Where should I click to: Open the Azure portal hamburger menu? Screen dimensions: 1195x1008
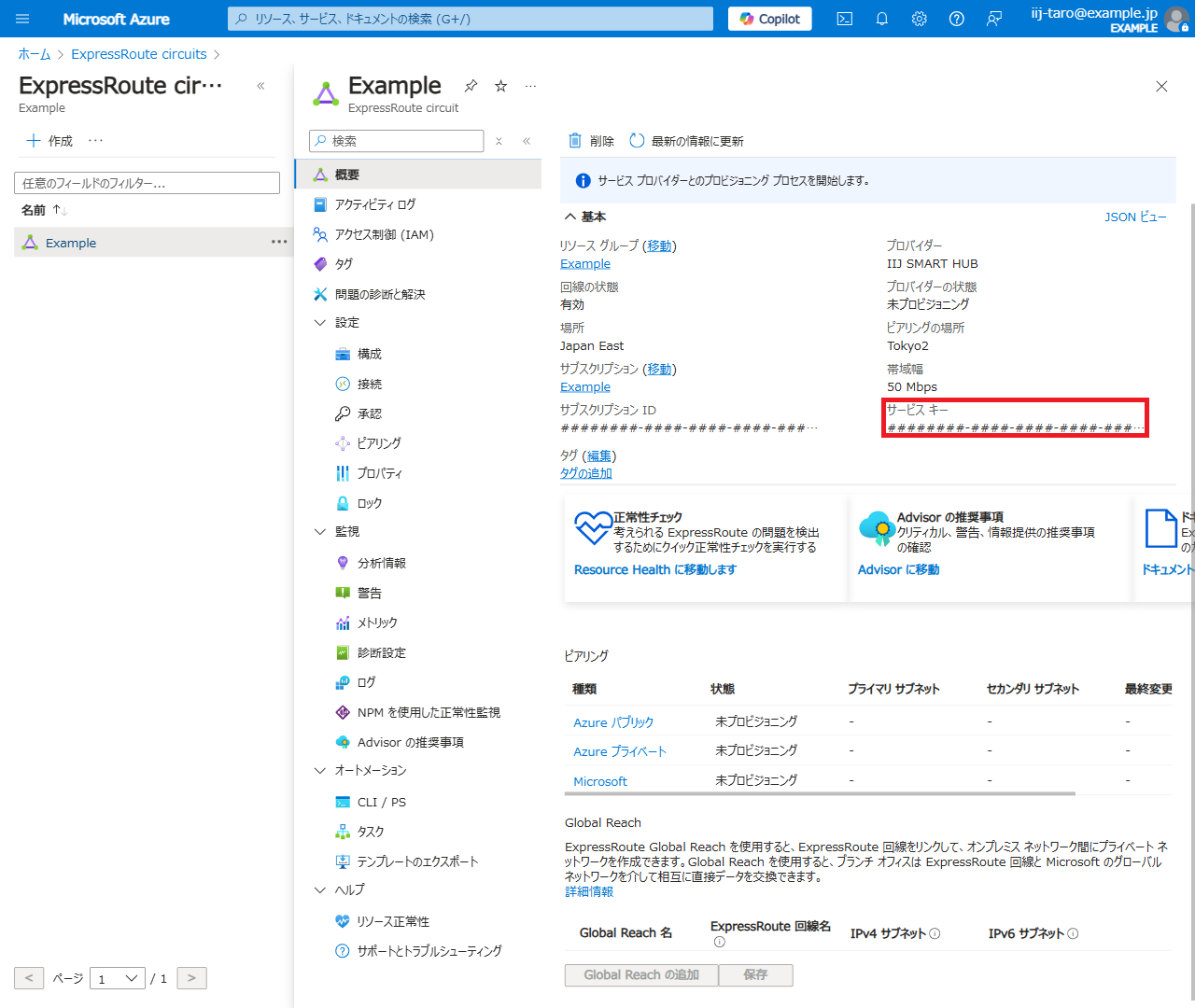click(x=22, y=19)
